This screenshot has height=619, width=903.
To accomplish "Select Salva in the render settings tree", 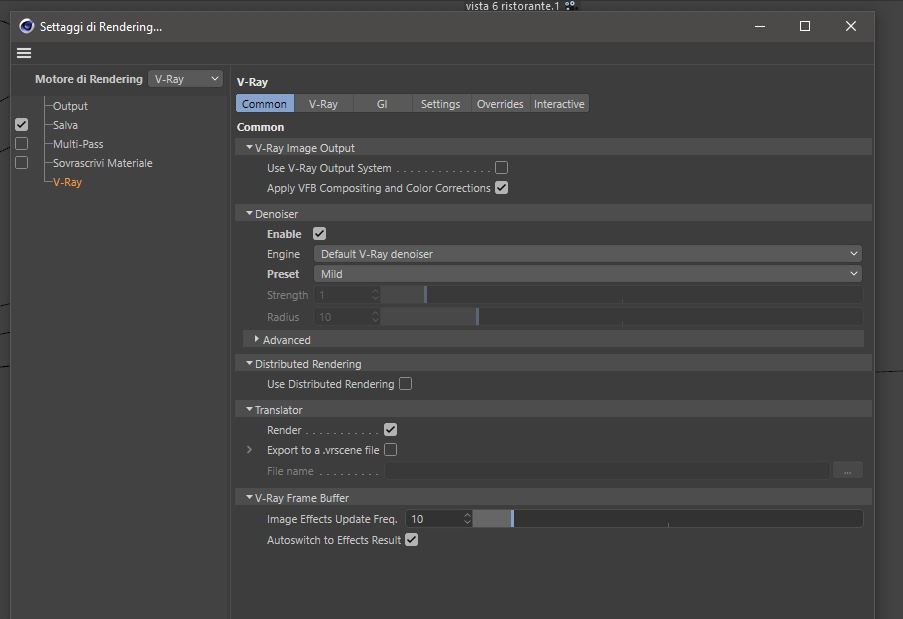I will (65, 125).
